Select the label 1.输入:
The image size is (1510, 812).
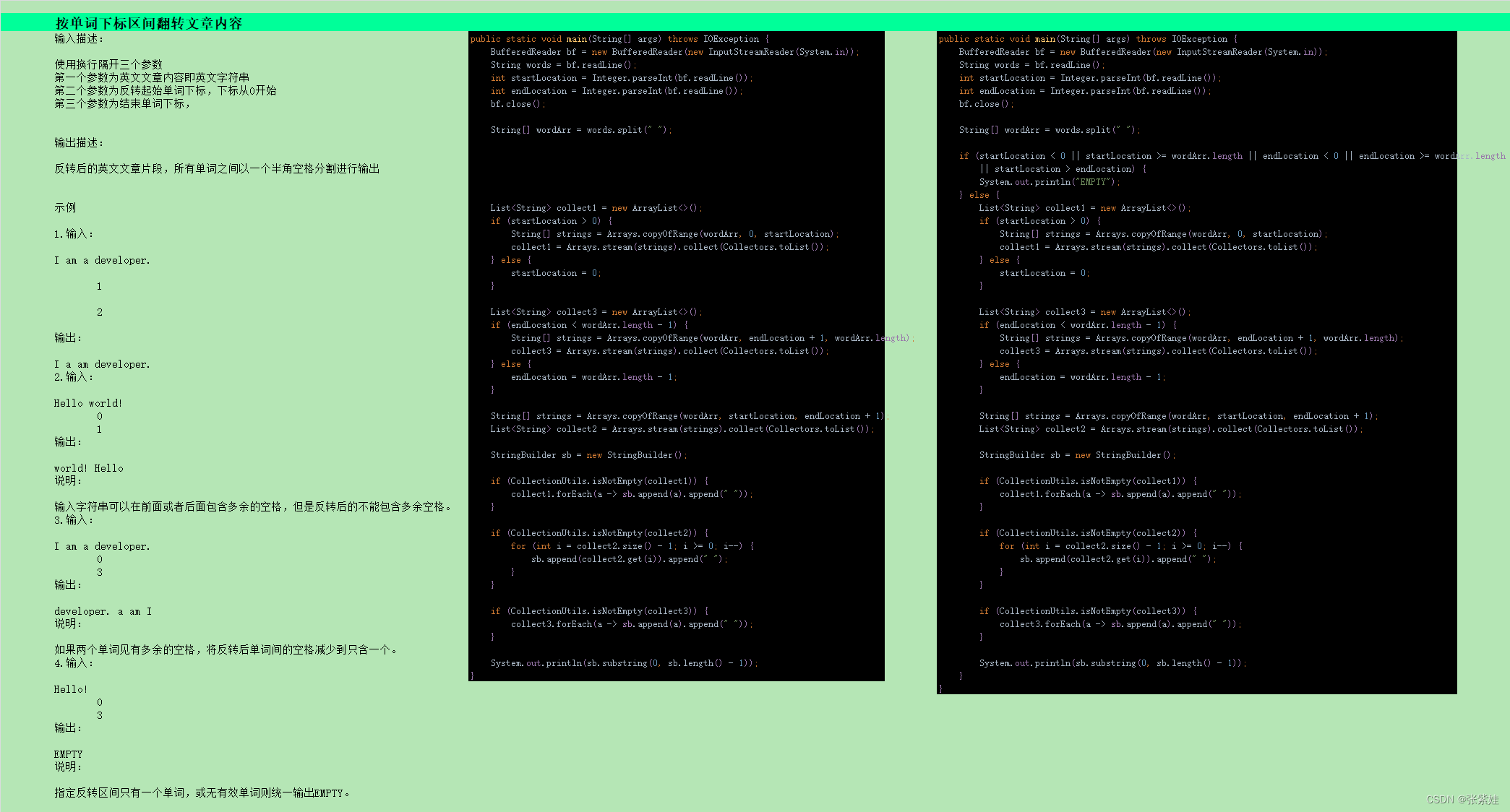point(74,234)
